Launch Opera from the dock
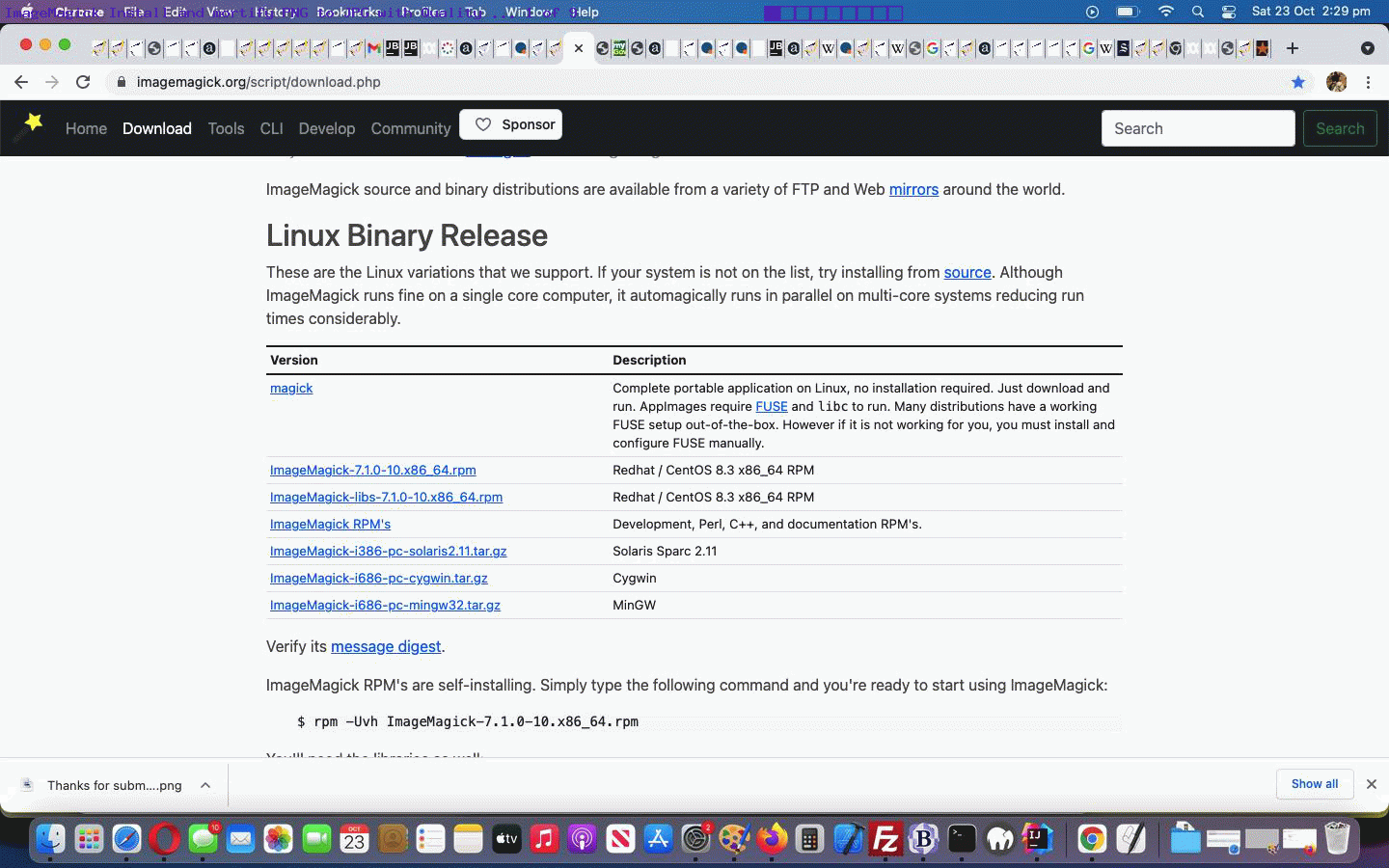The height and width of the screenshot is (868, 1389). coord(165,839)
